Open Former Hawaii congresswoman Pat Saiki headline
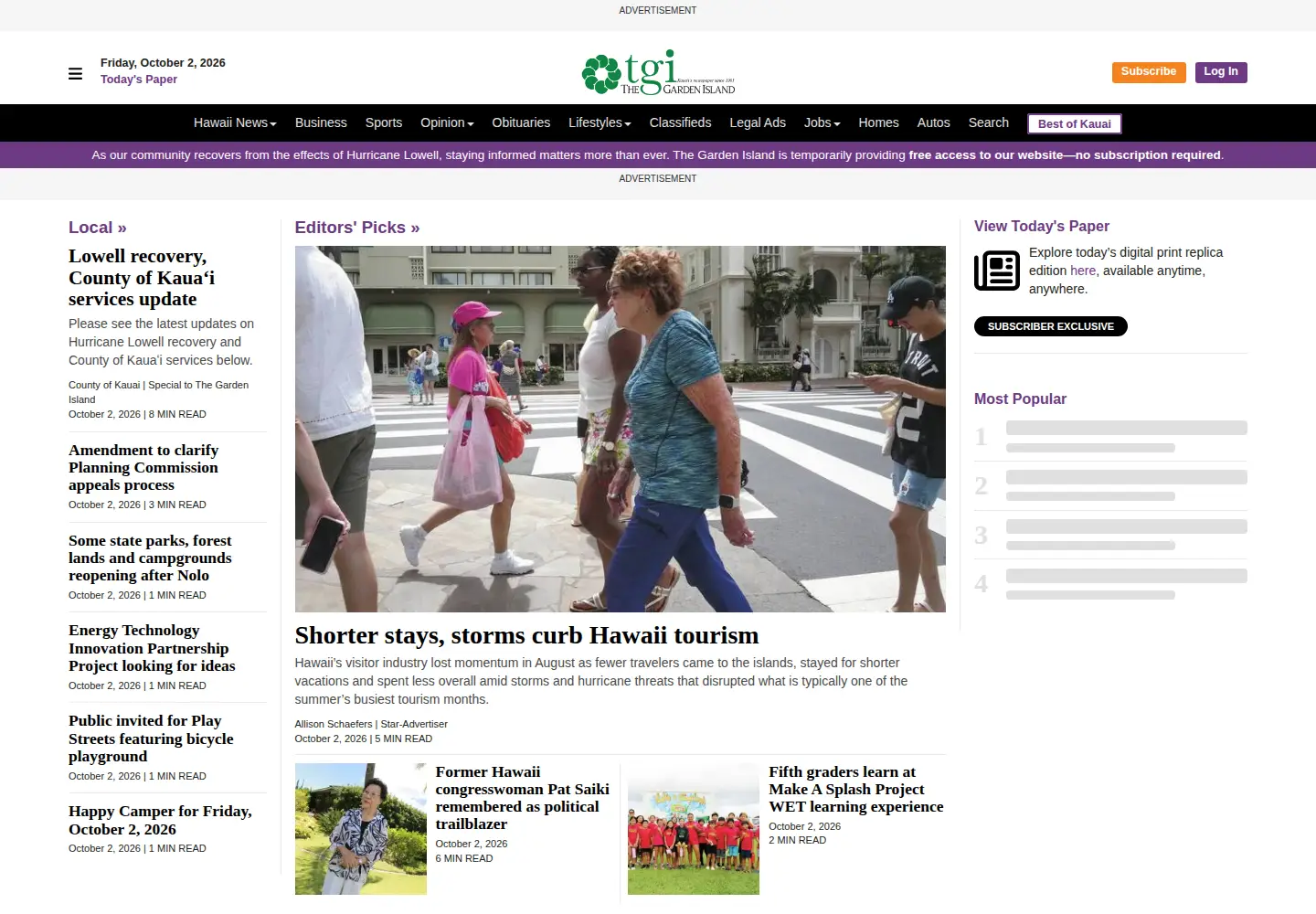 click(523, 798)
